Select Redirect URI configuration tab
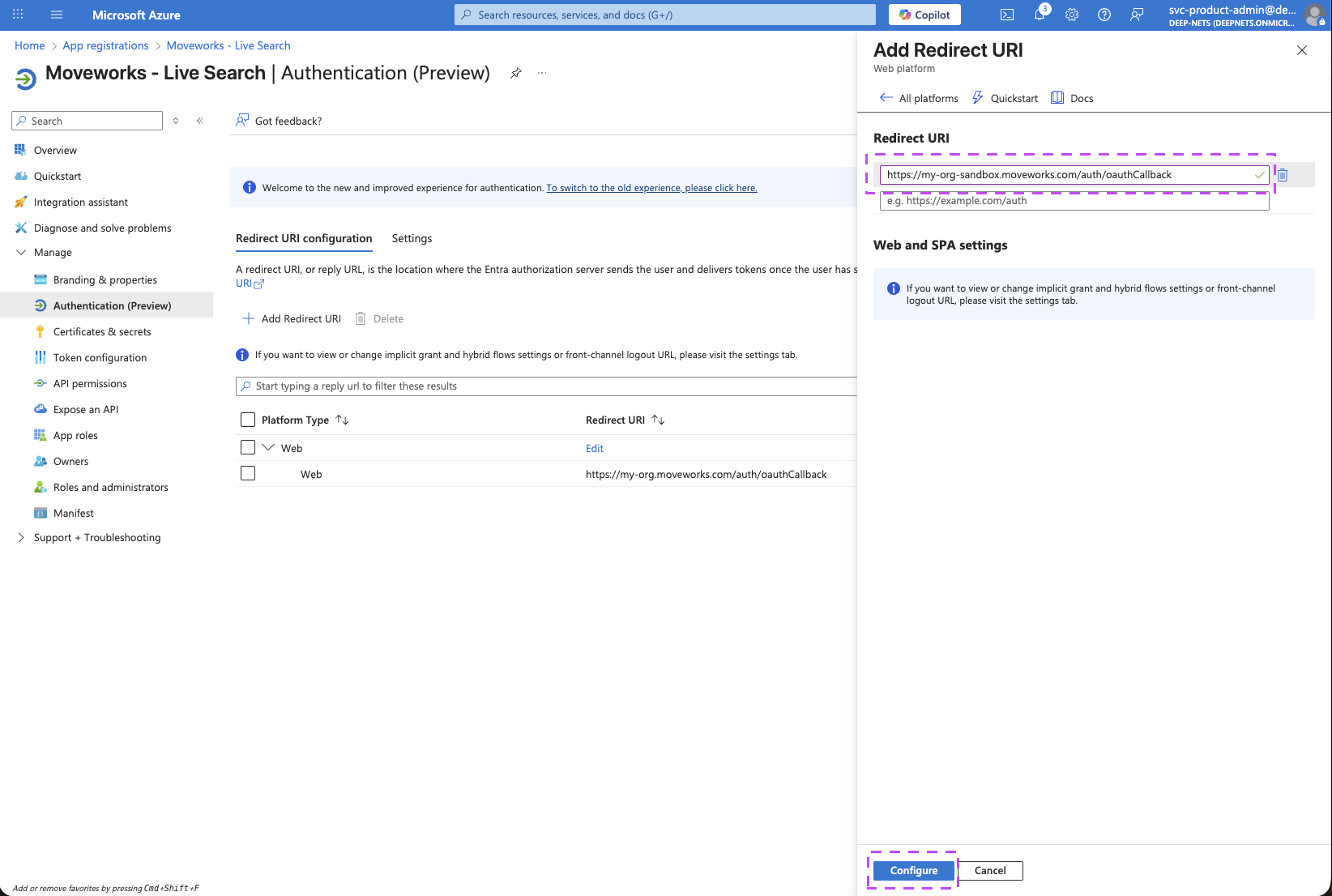Viewport: 1332px width, 896px height. (x=304, y=238)
